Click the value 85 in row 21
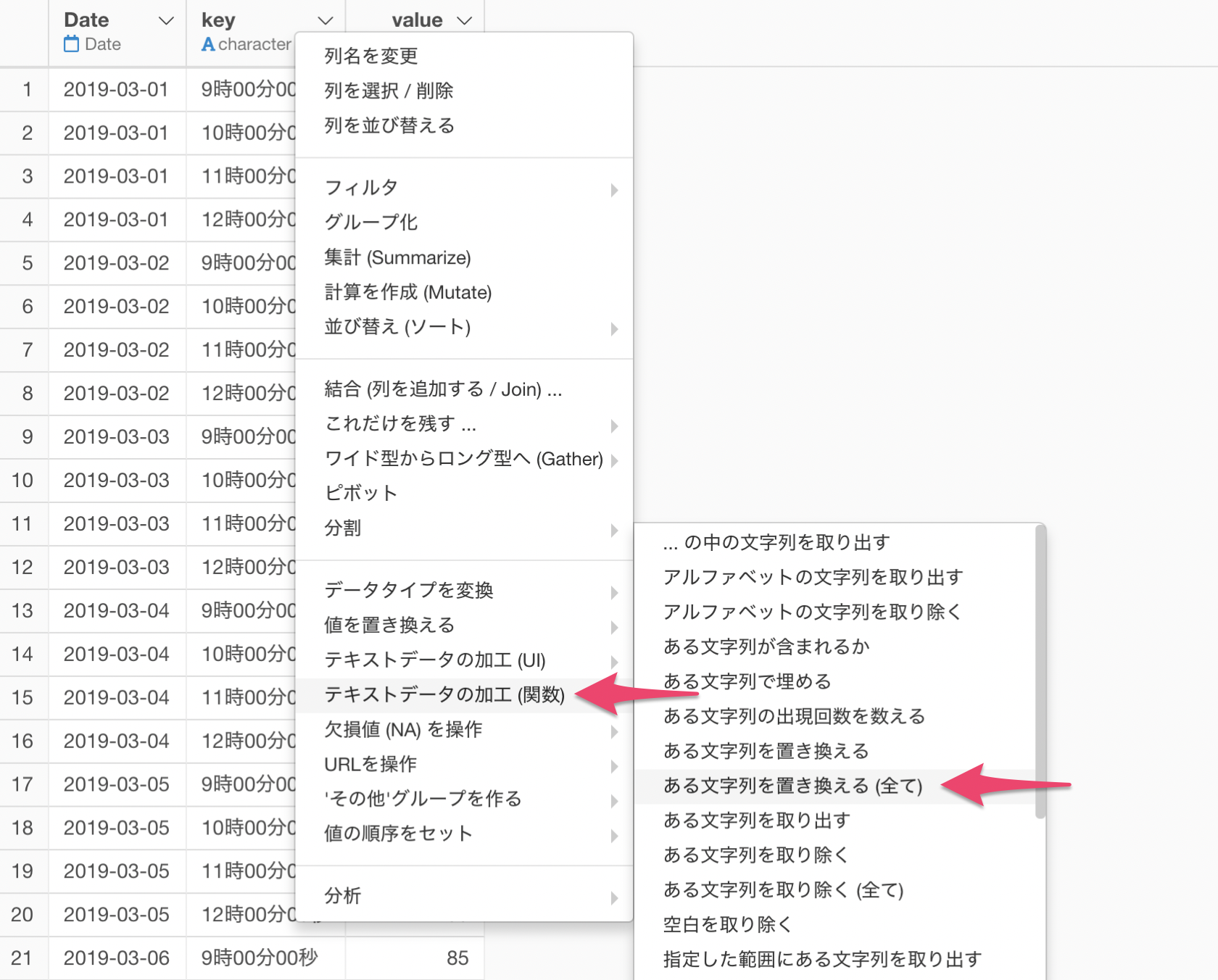This screenshot has width=1218, height=980. [x=457, y=958]
